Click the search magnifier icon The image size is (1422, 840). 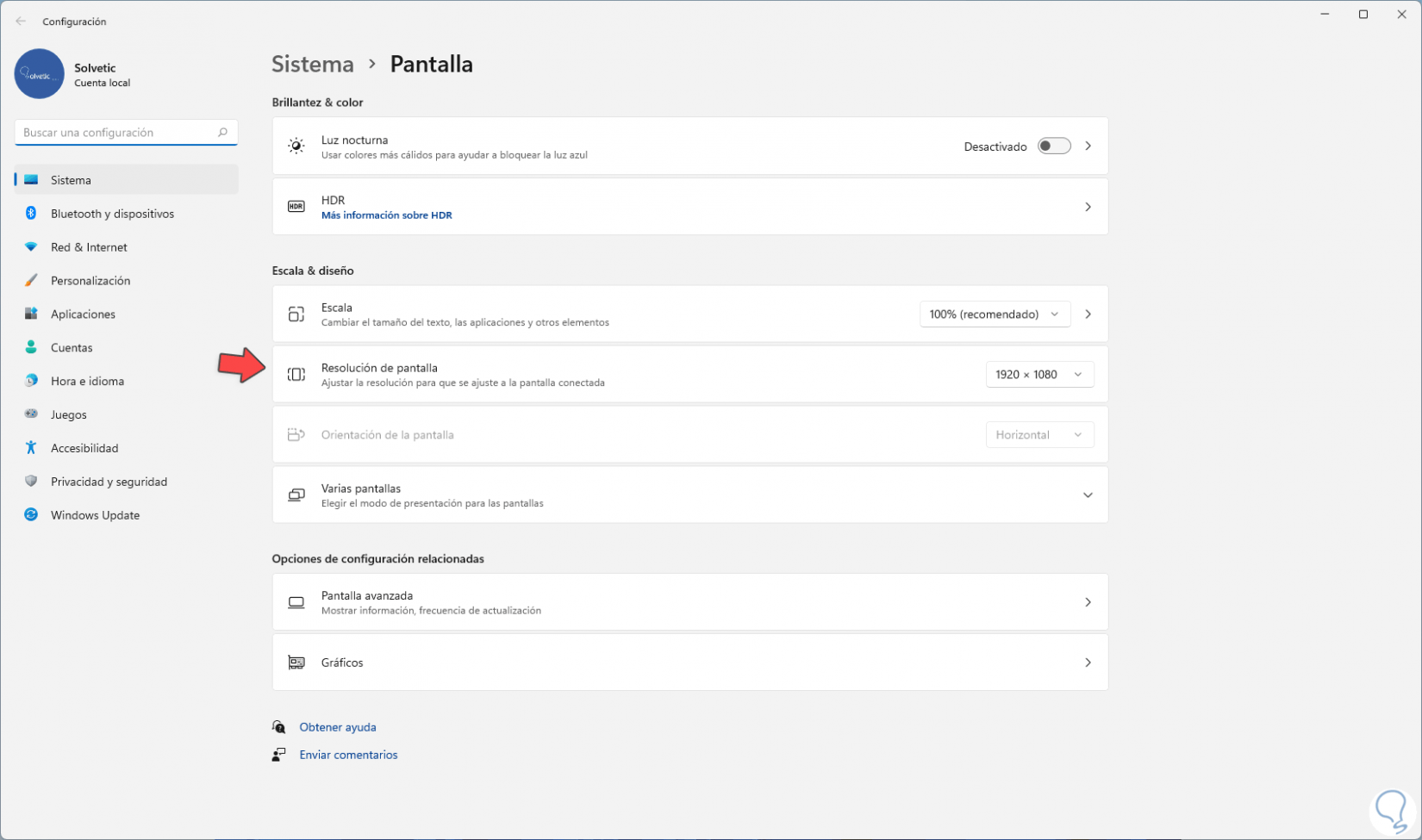tap(222, 133)
